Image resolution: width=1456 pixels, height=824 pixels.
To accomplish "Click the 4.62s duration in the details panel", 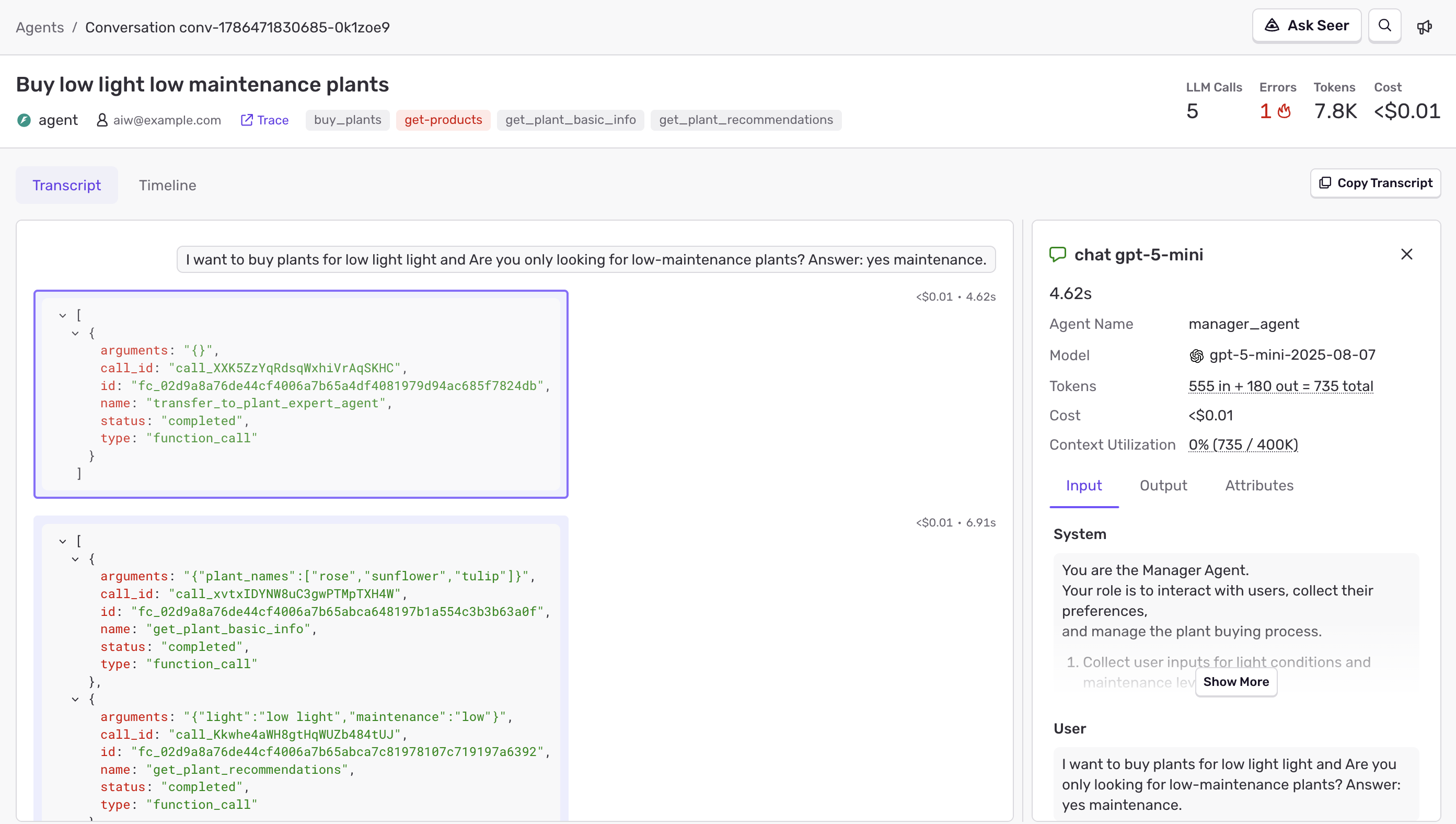I will (x=1070, y=293).
